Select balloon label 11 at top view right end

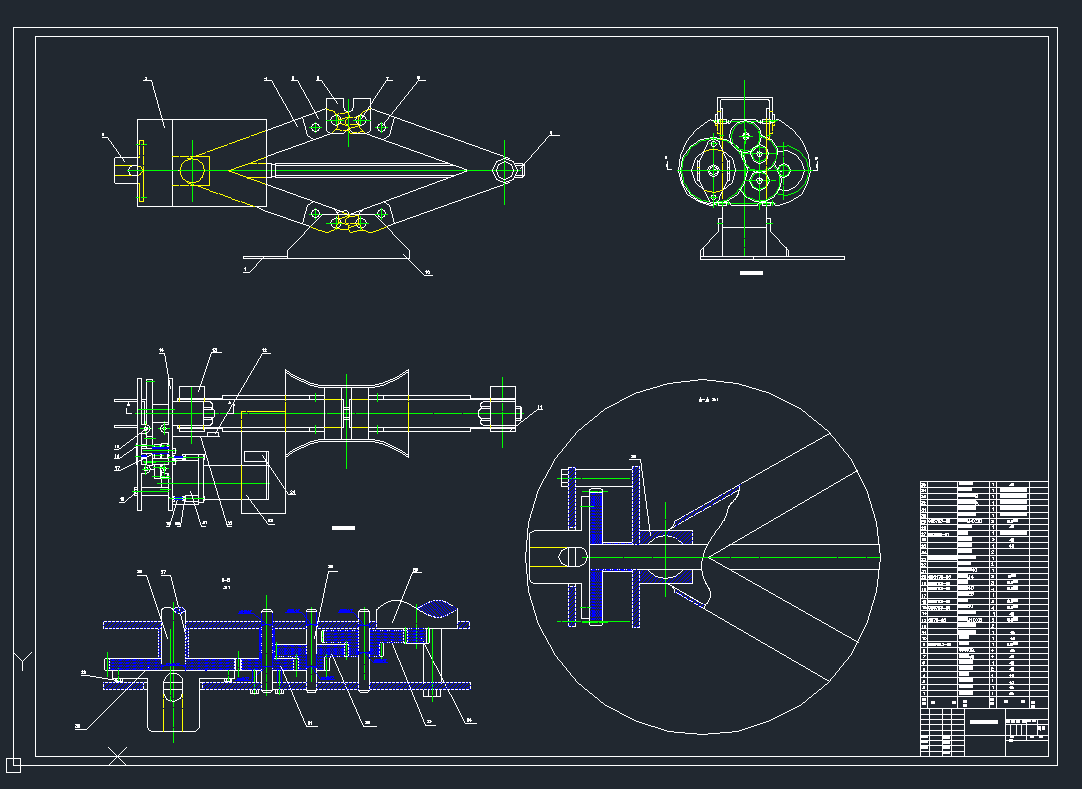click(x=539, y=408)
